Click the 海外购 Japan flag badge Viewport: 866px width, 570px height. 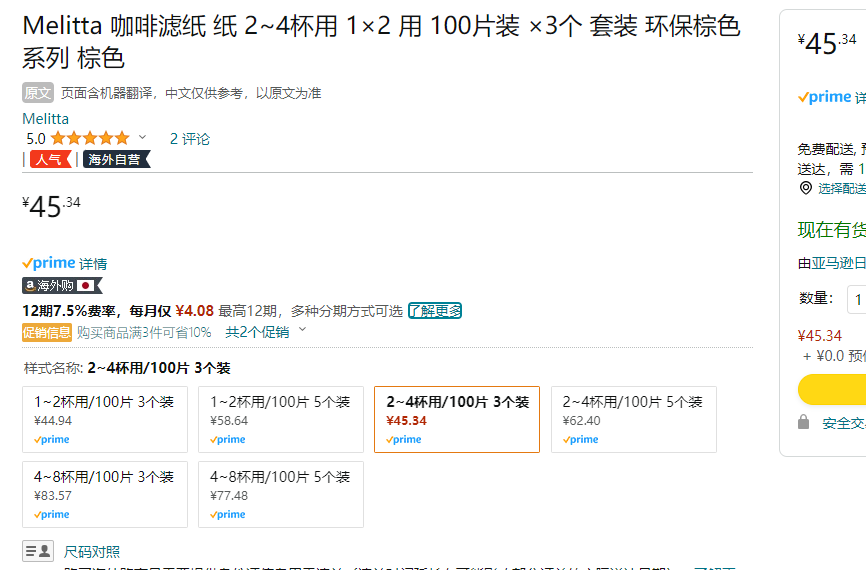coord(62,286)
